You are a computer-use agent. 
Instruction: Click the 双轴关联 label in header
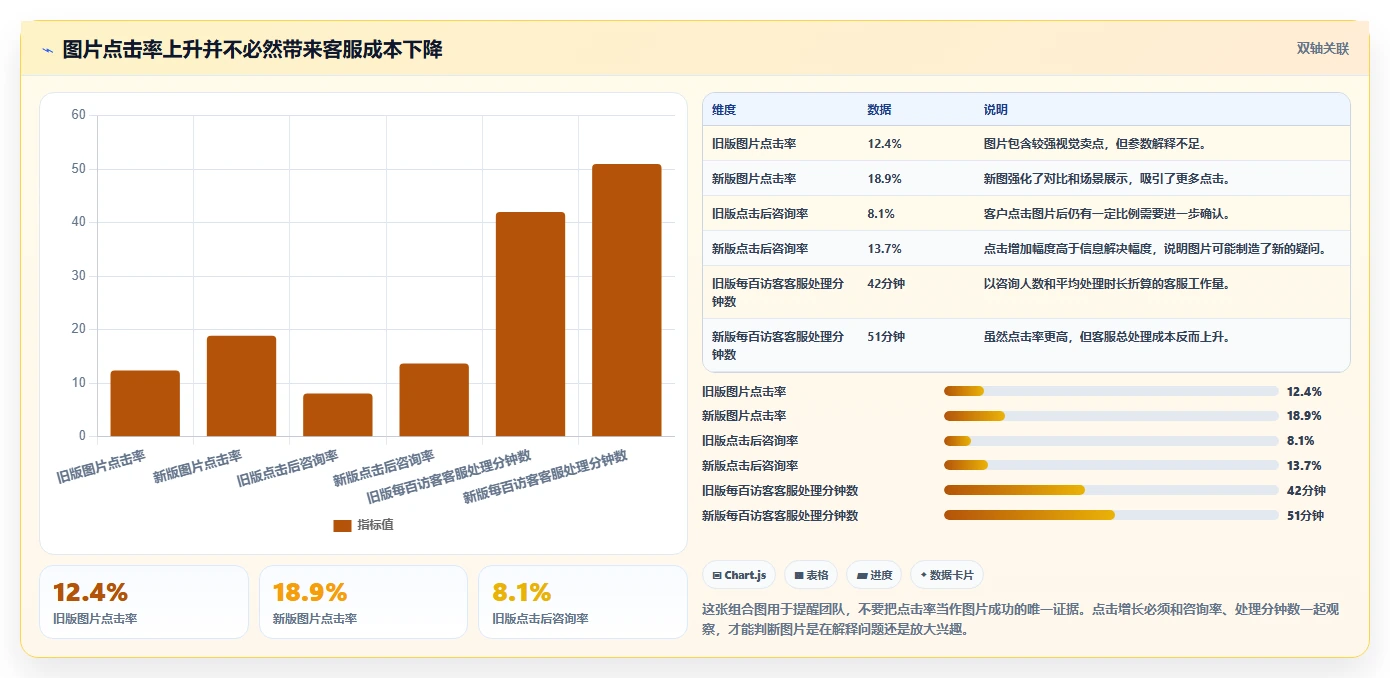pyautogui.click(x=1323, y=49)
